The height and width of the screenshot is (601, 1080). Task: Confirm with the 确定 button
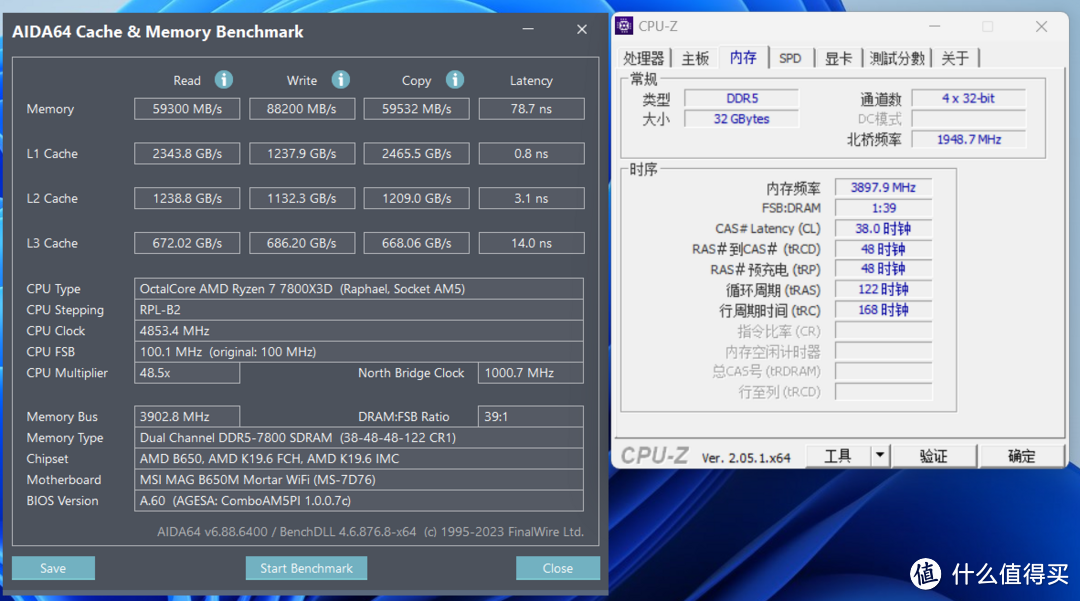(1021, 455)
